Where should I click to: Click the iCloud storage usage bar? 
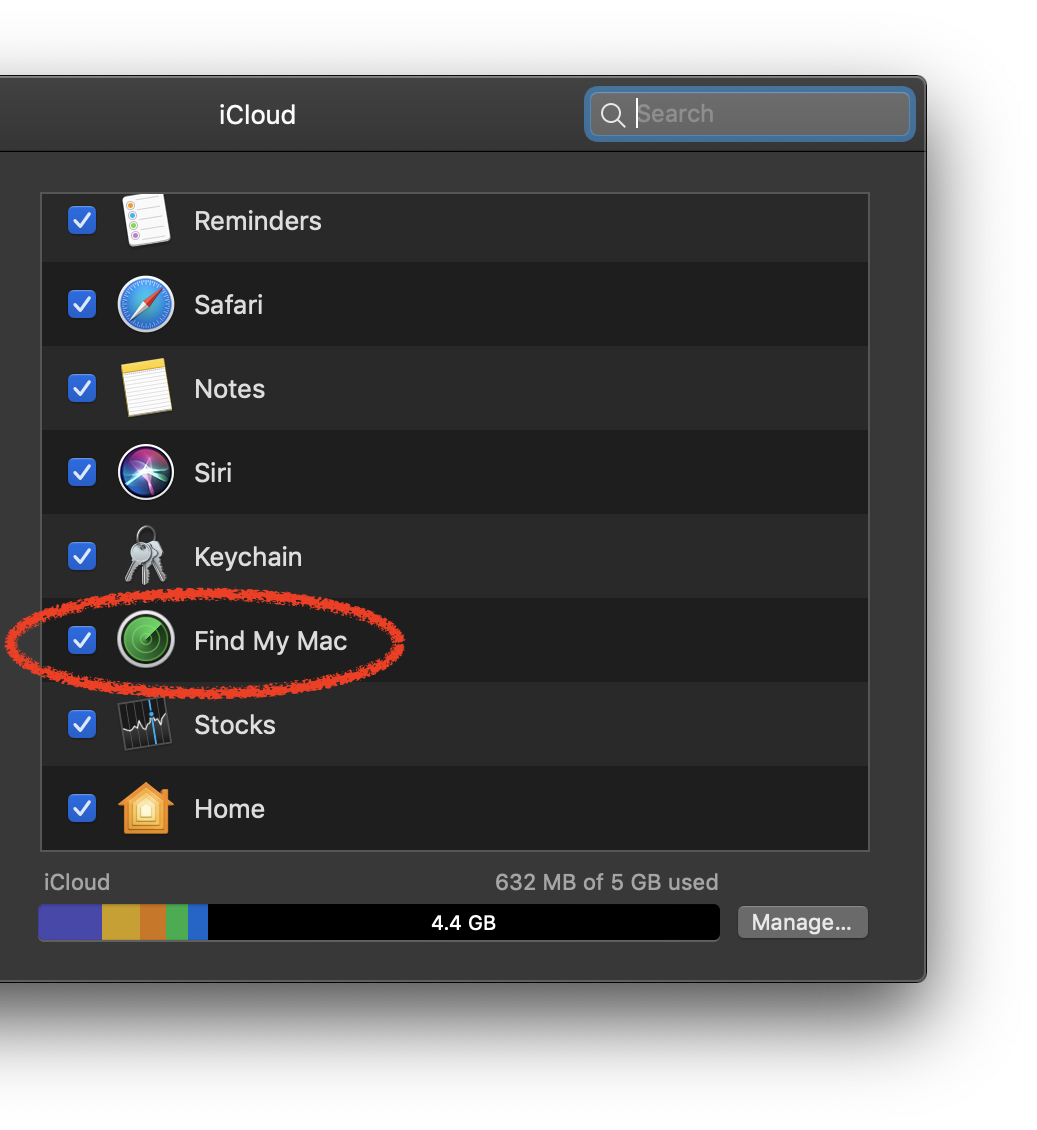click(x=379, y=922)
